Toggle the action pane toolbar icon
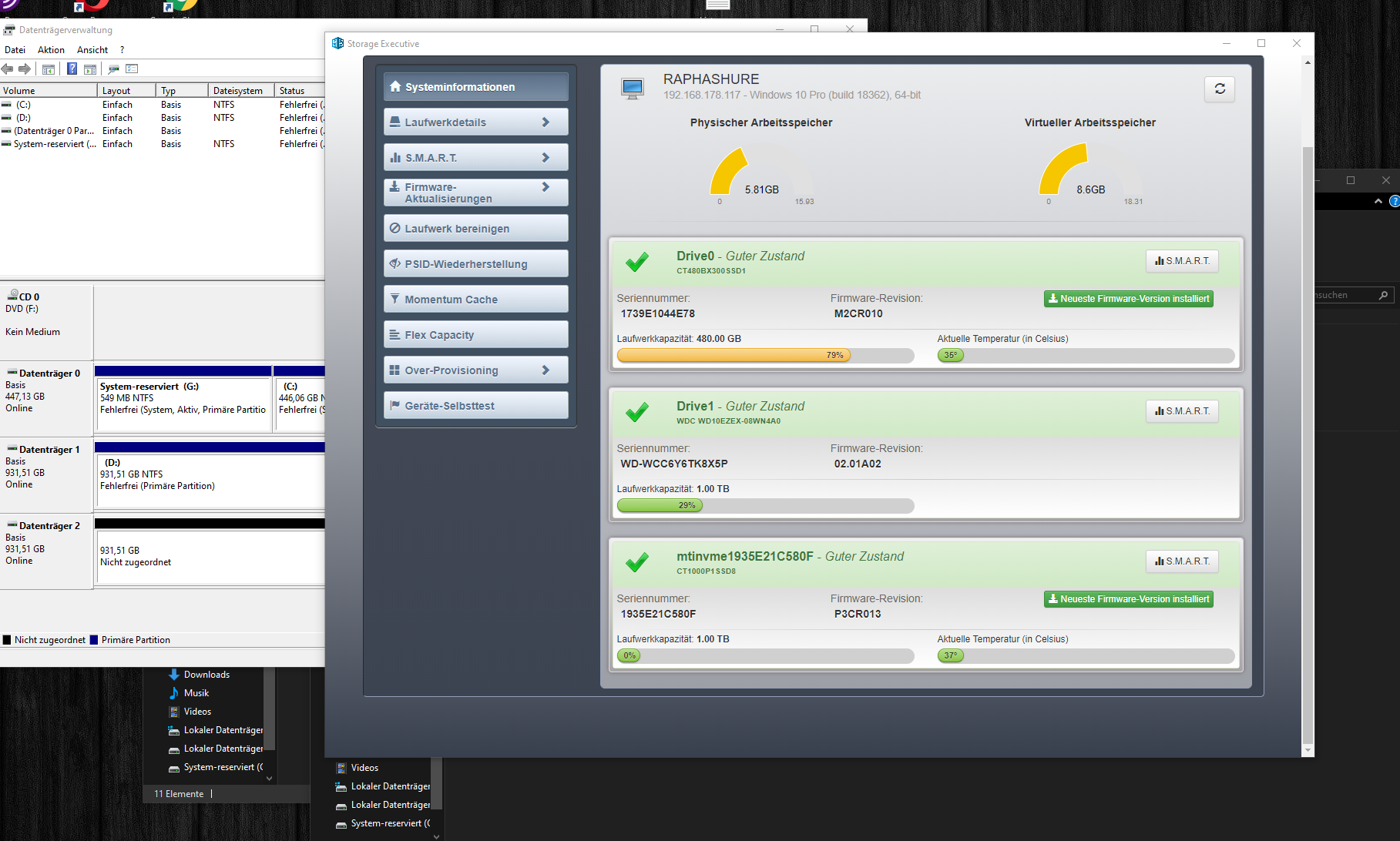 click(x=90, y=69)
